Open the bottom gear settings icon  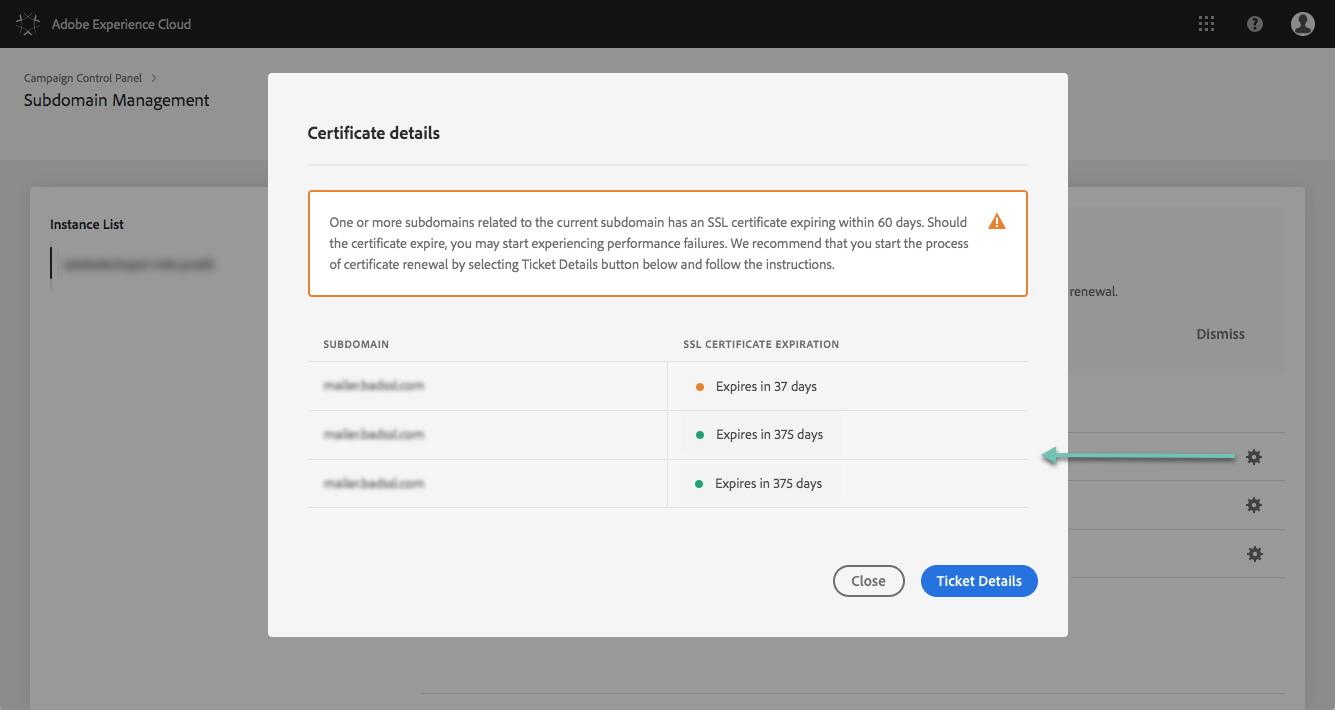(x=1254, y=554)
